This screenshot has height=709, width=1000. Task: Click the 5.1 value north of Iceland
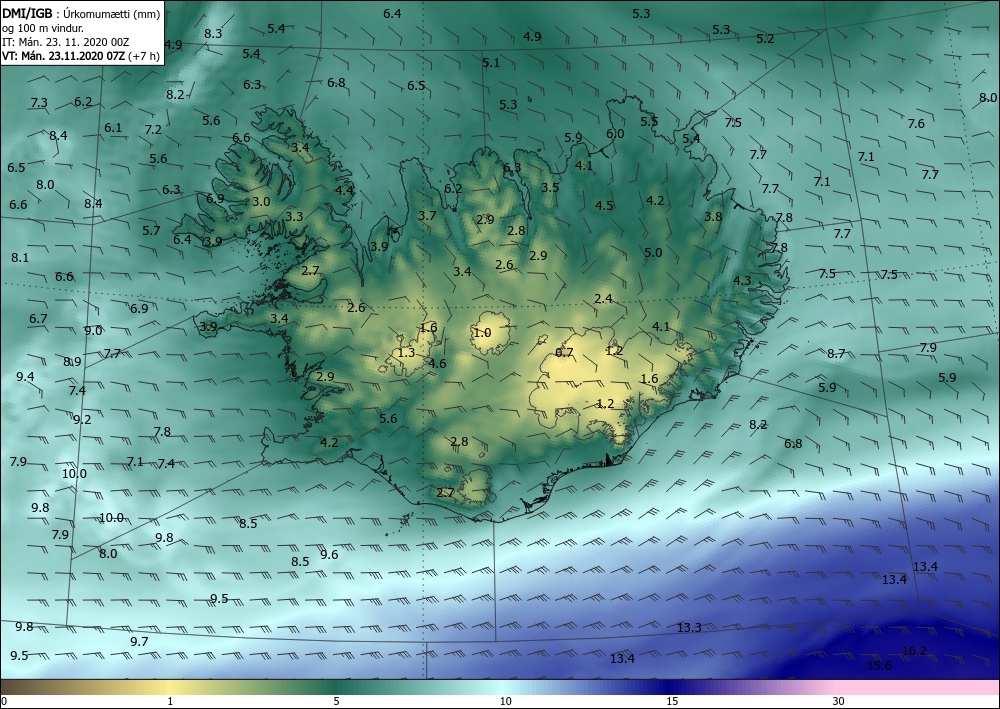click(491, 62)
